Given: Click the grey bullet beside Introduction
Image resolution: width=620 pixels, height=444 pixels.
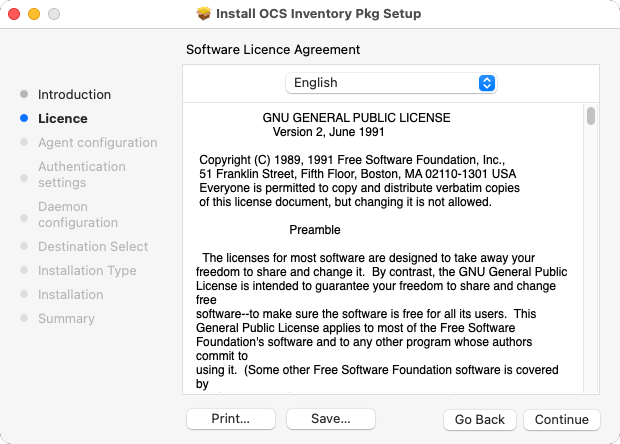Looking at the screenshot, I should pos(24,94).
